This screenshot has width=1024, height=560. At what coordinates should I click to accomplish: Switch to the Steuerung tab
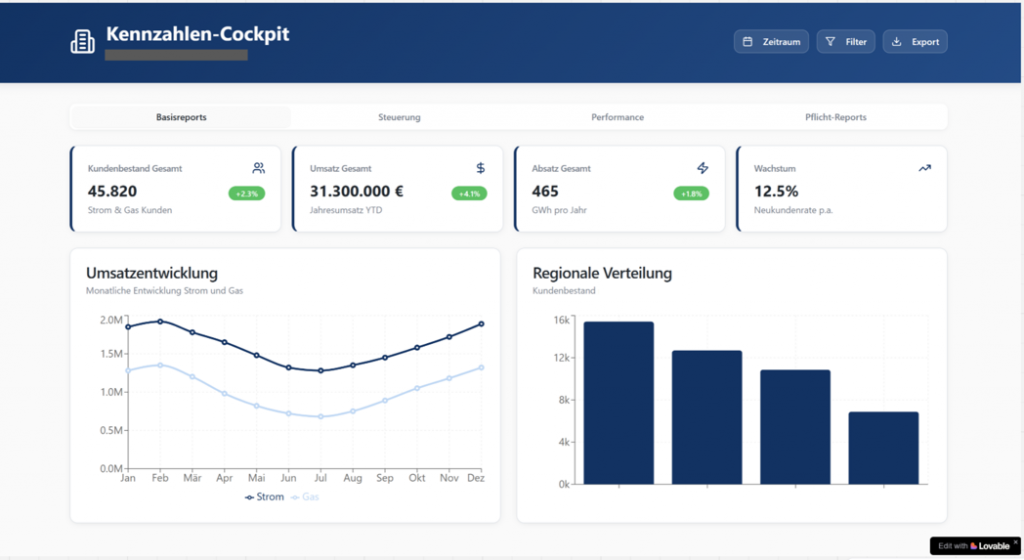[x=399, y=117]
